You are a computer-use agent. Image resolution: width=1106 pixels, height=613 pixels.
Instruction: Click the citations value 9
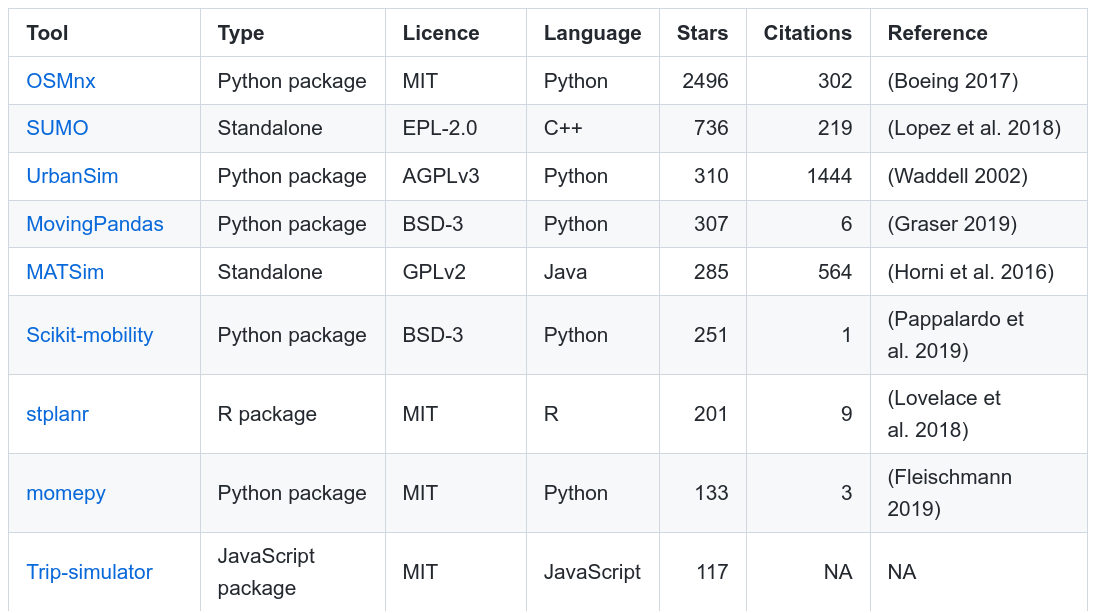pos(846,414)
